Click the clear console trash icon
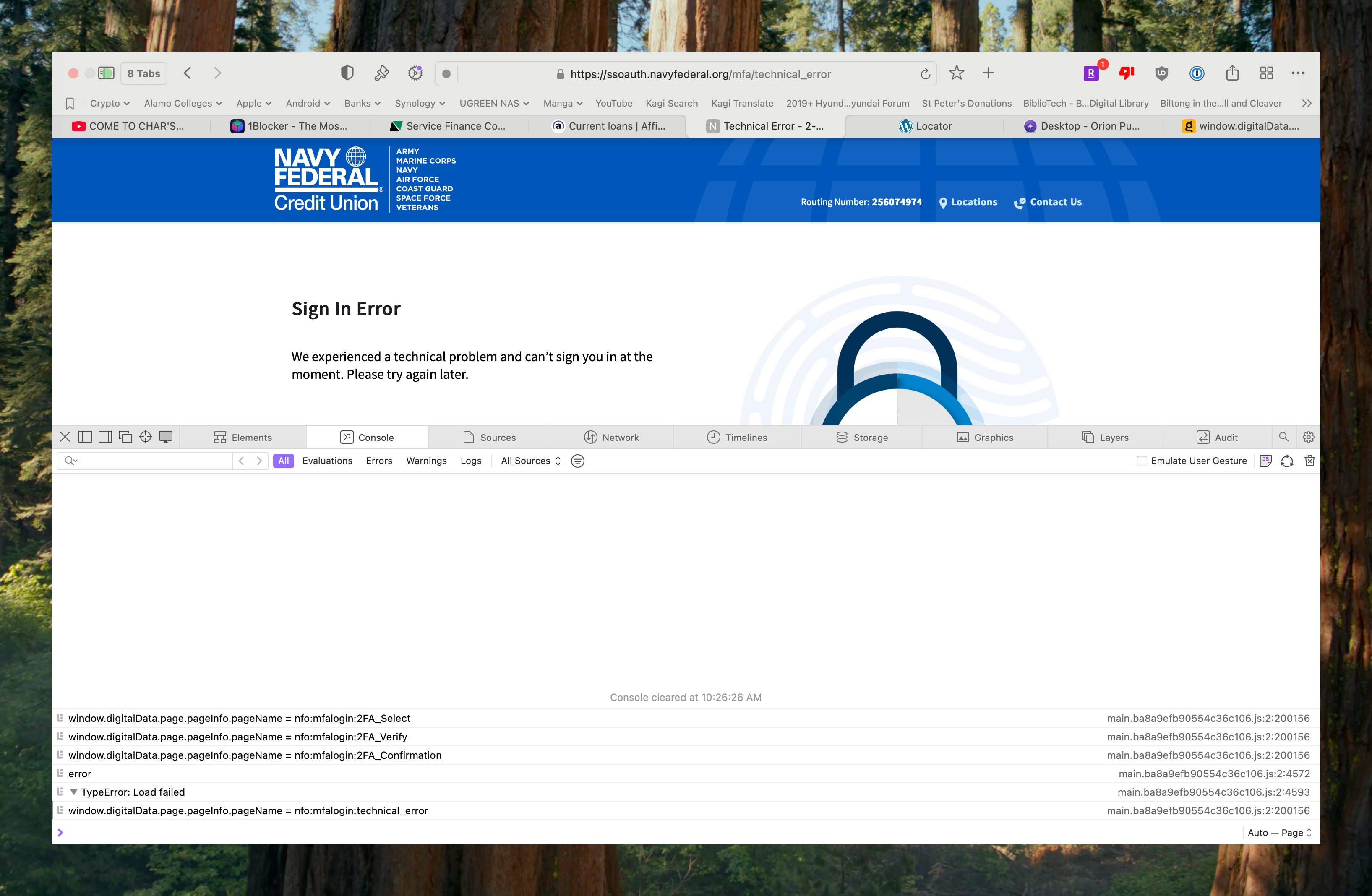The height and width of the screenshot is (896, 1372). point(1309,461)
